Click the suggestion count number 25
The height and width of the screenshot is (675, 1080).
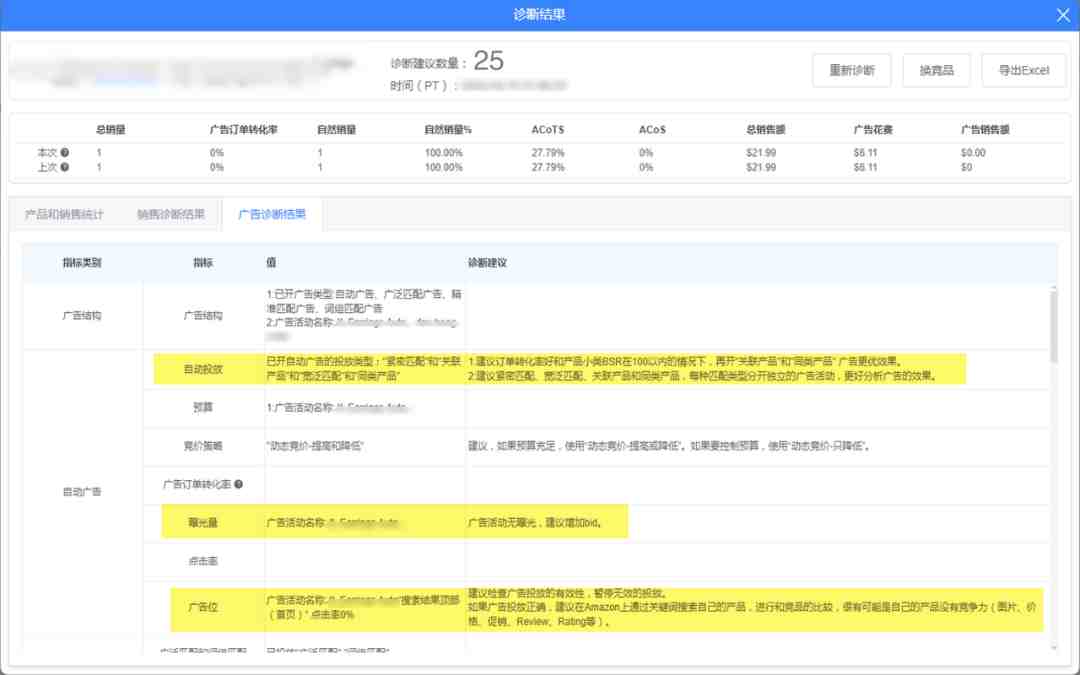click(x=488, y=61)
